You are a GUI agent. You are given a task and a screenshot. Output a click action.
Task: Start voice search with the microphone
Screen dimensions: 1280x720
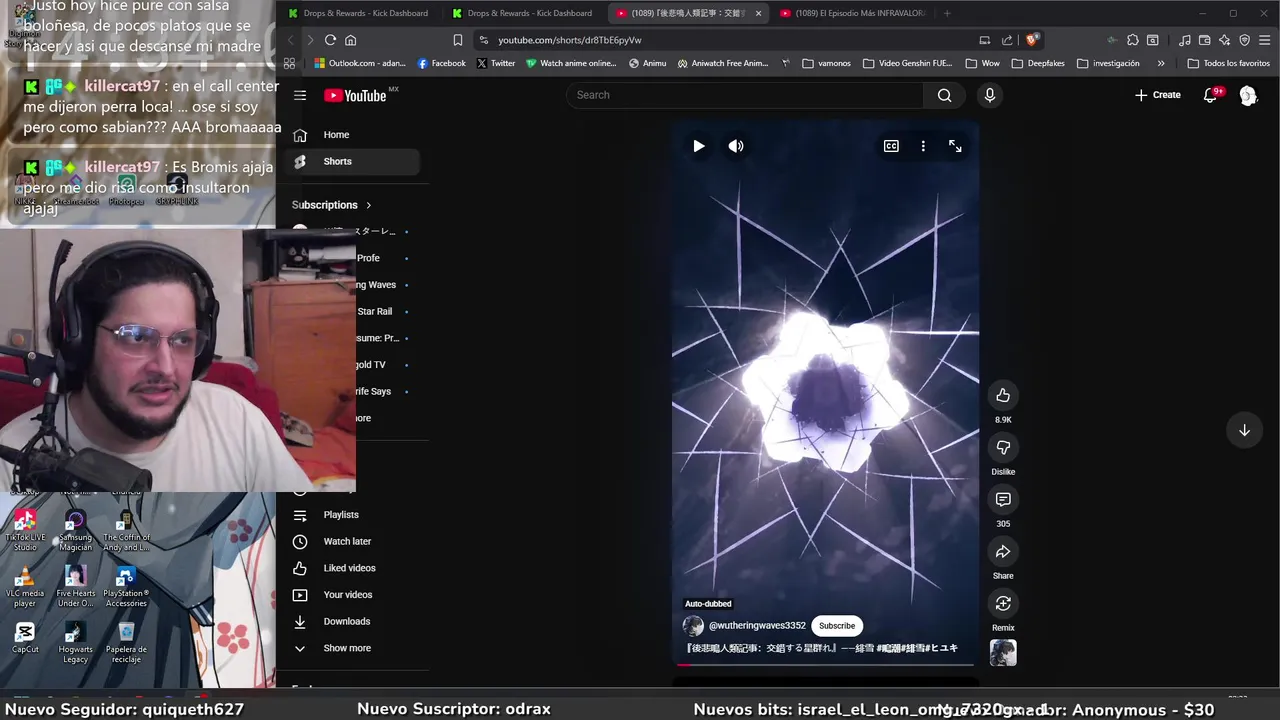point(989,95)
